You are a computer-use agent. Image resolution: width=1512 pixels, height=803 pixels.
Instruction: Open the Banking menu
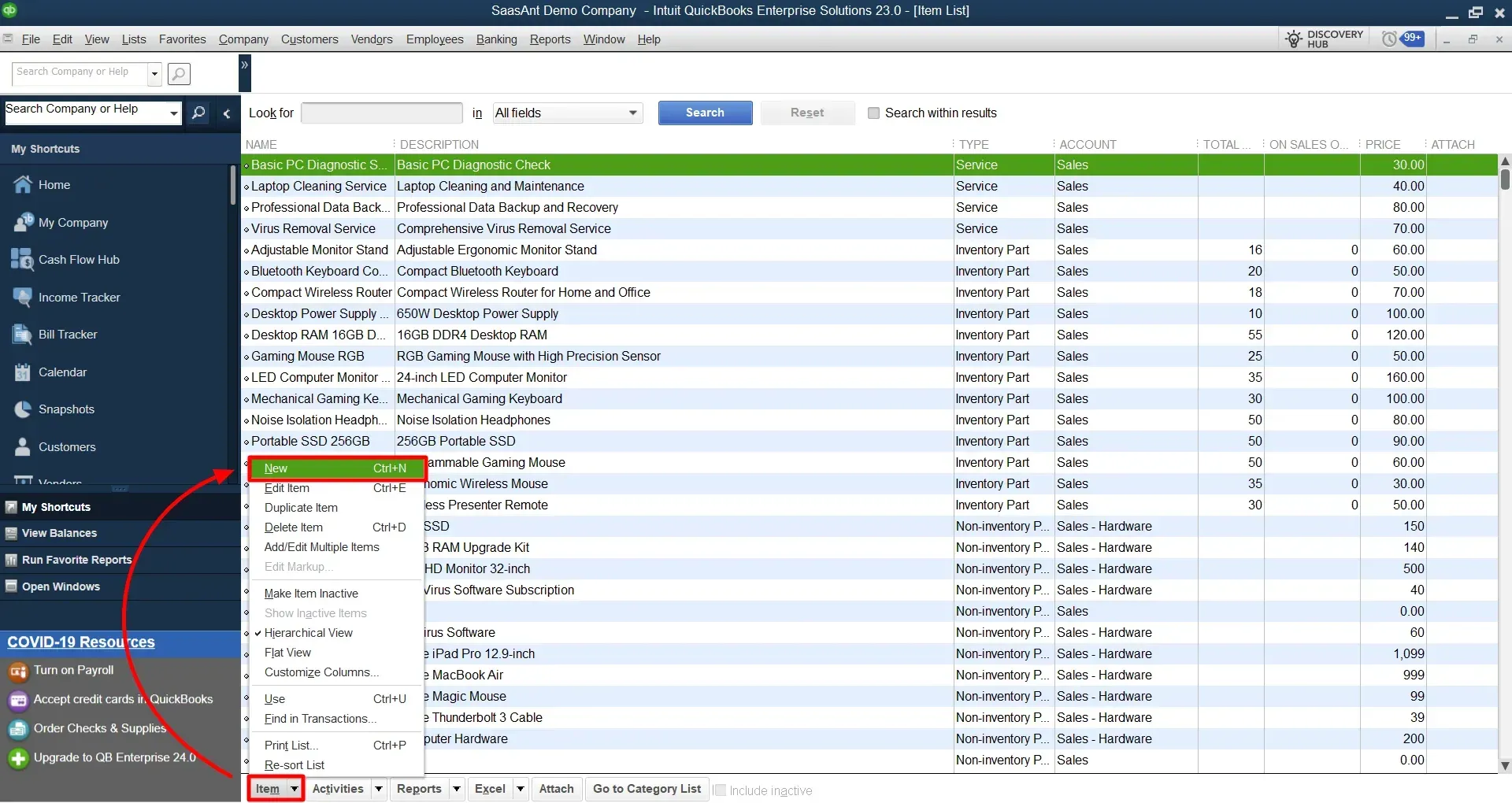click(496, 39)
